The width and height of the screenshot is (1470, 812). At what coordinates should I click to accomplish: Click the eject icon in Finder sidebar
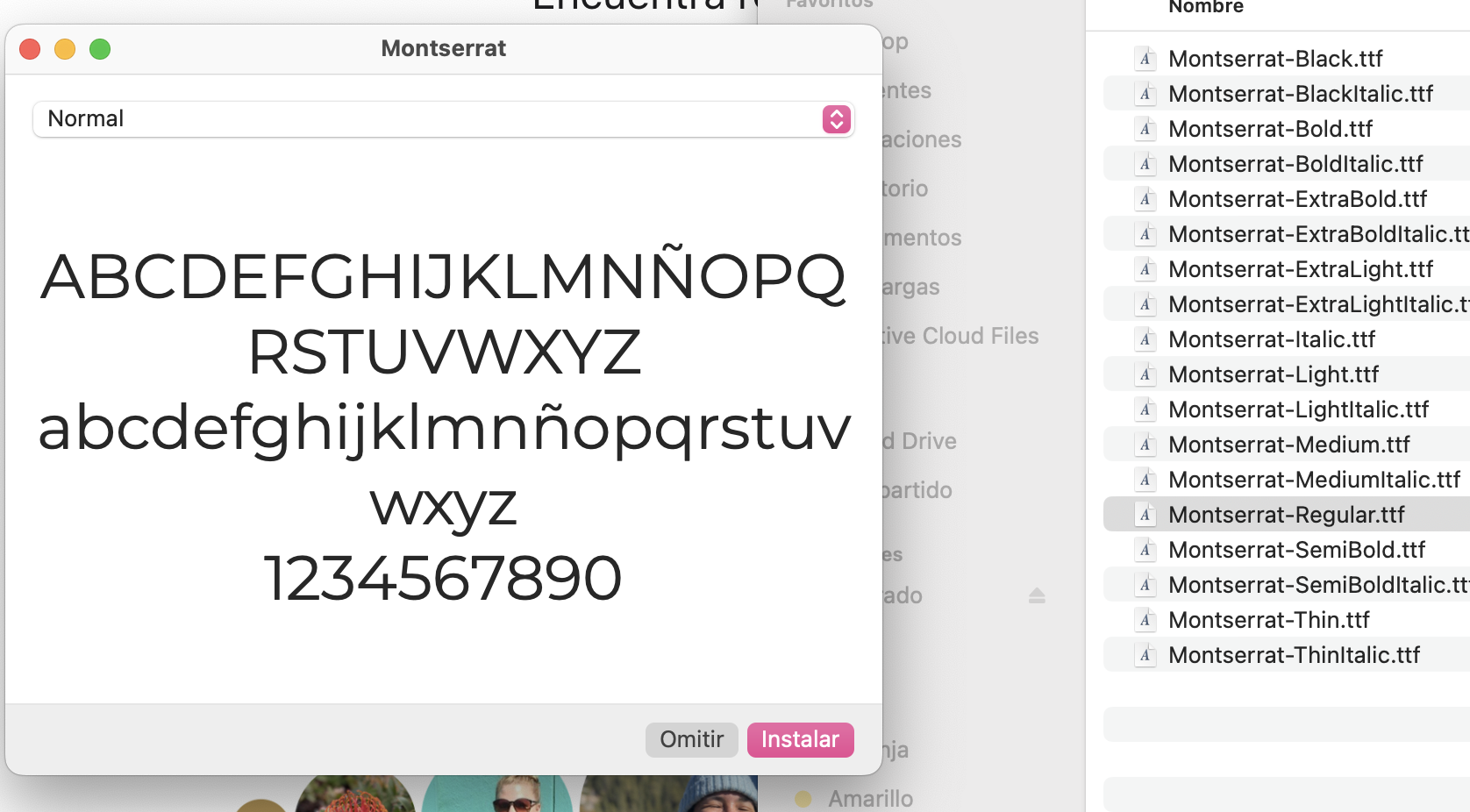tap(1037, 595)
